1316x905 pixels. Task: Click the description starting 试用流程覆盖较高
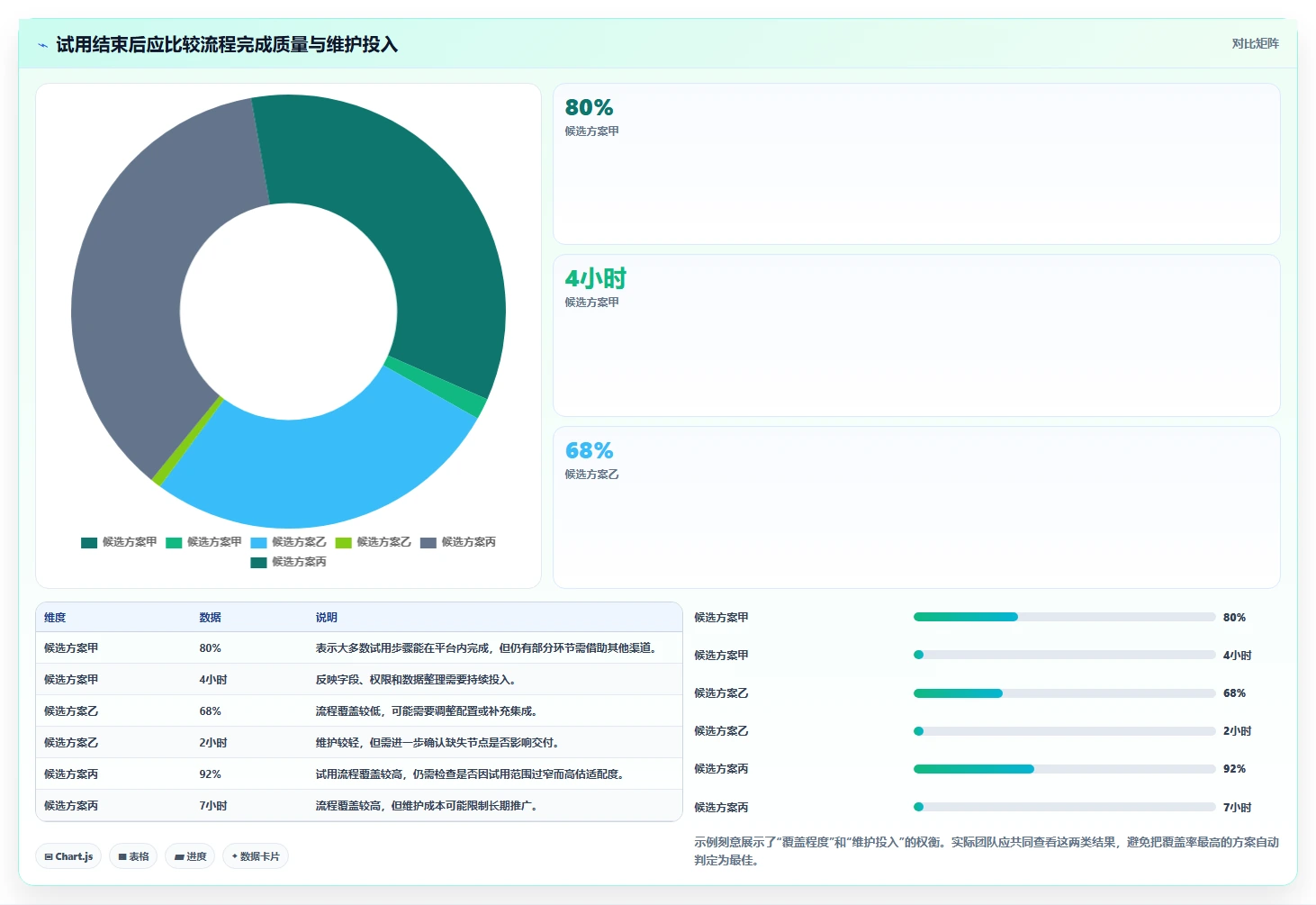tap(470, 774)
